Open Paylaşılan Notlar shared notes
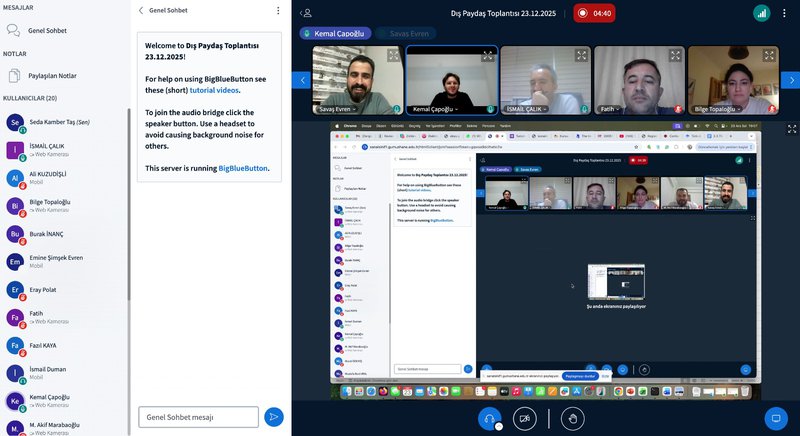Screen dimensions: 800x436 click(54, 75)
